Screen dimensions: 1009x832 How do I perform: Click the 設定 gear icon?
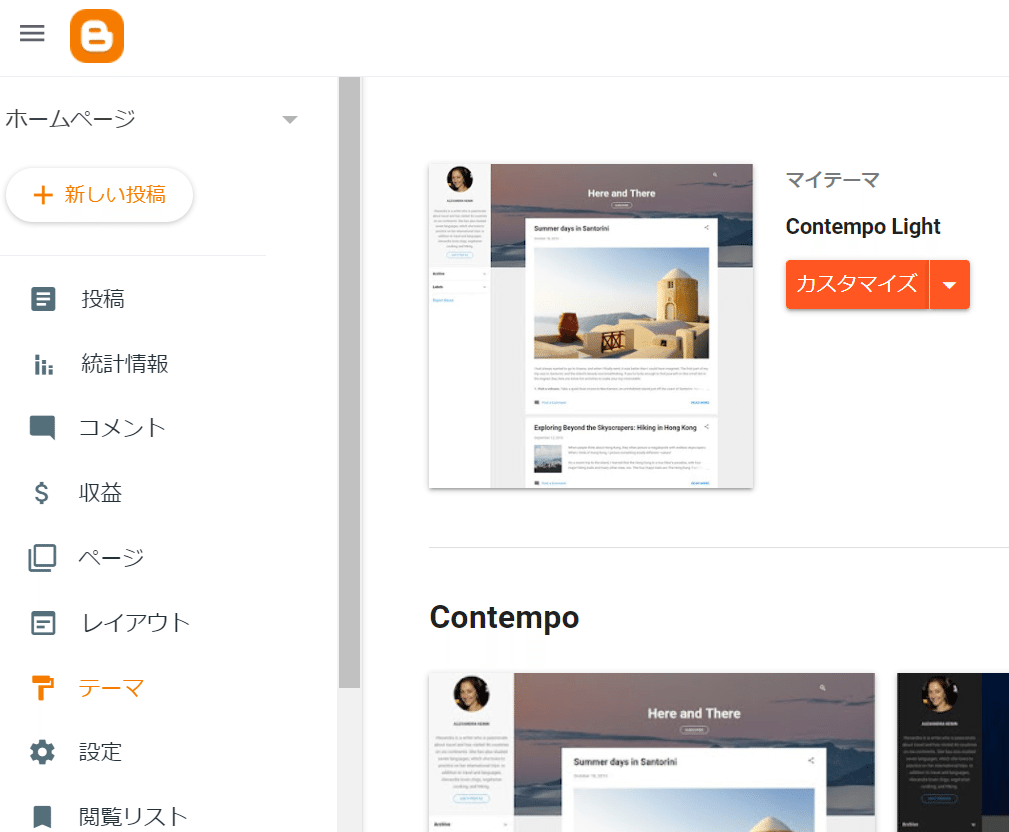(x=42, y=752)
